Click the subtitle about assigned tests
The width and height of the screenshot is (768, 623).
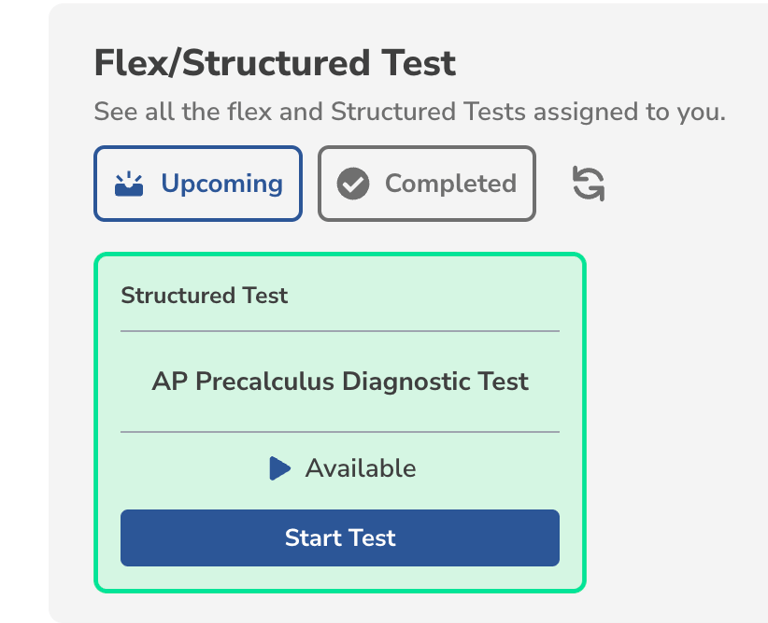[409, 112]
